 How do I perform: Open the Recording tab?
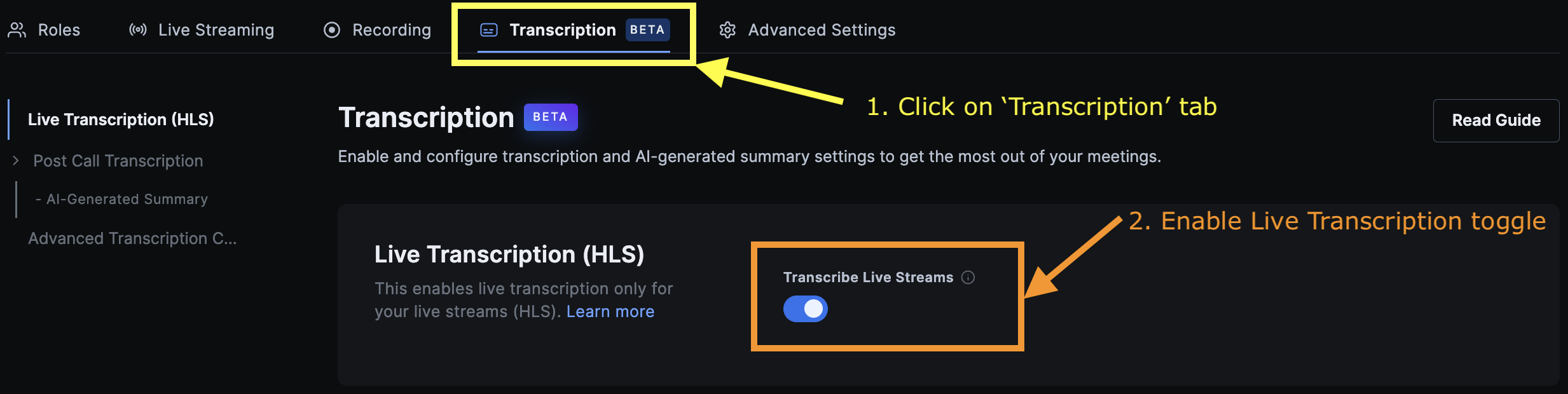392,29
